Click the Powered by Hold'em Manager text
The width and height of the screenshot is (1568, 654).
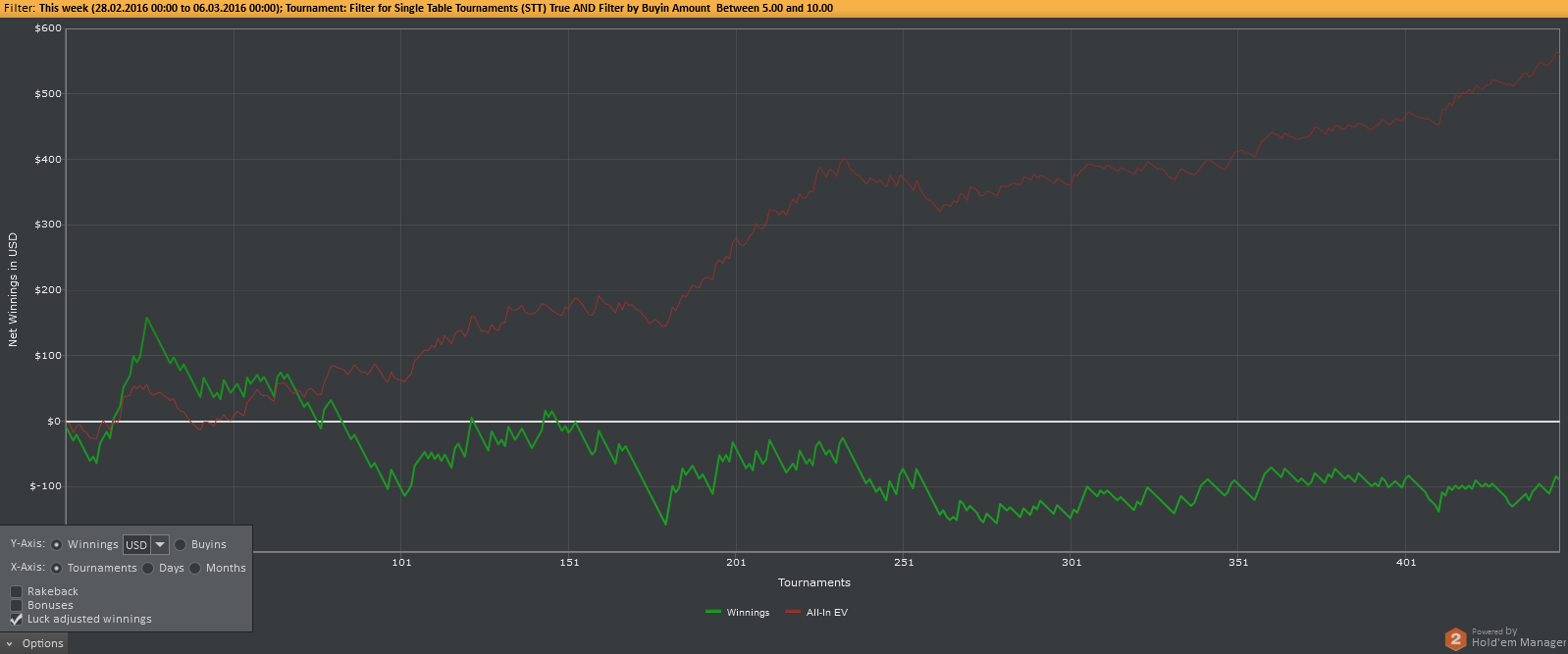click(1518, 638)
